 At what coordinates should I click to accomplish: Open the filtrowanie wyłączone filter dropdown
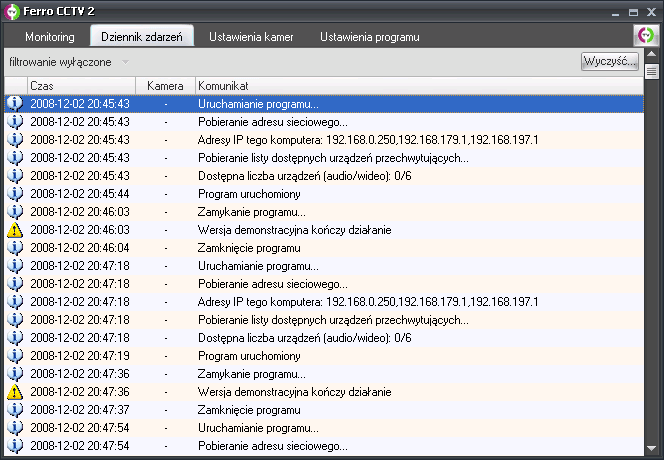point(69,62)
